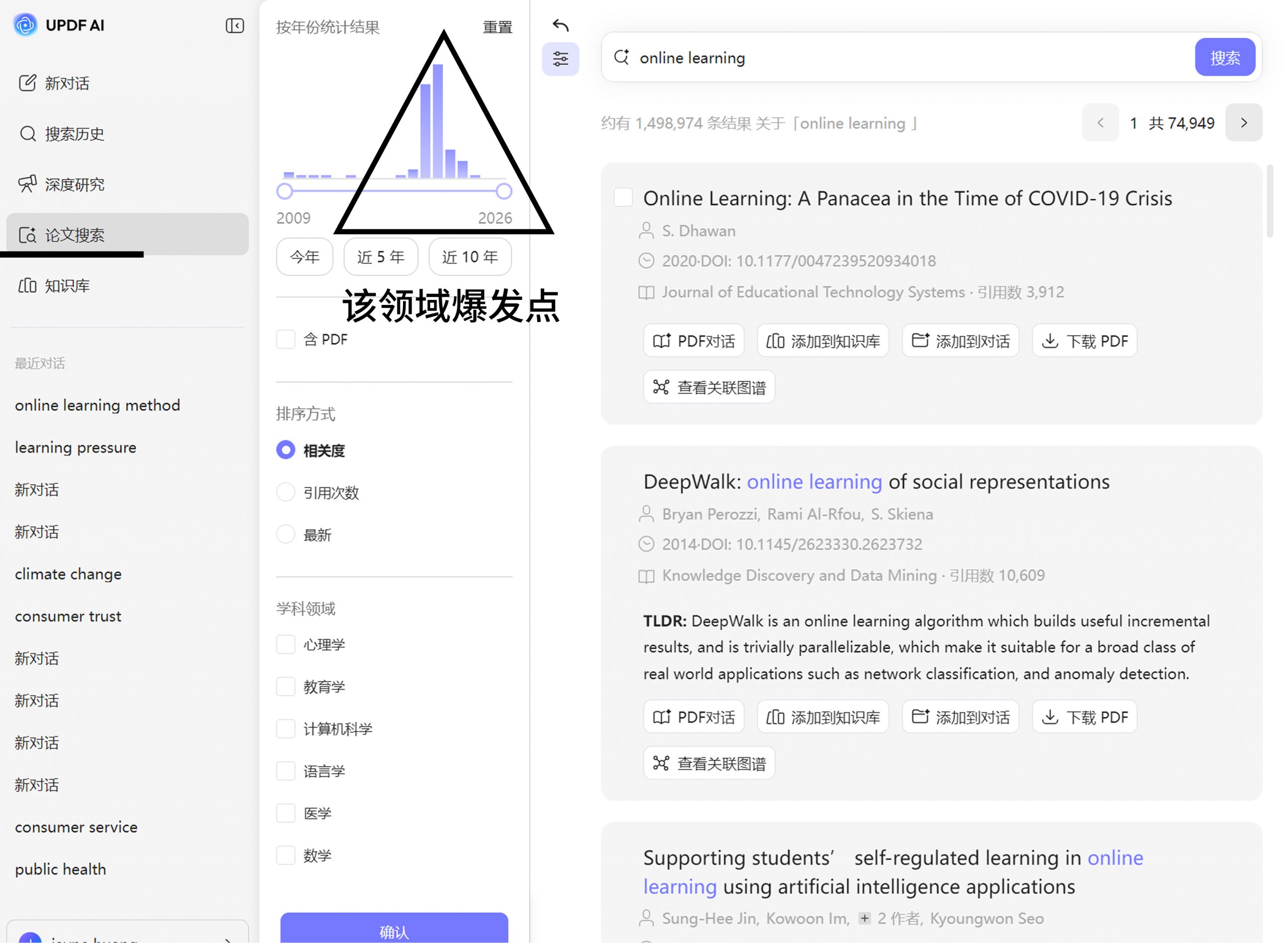Check the 计算机科学 subject filter
The width and height of the screenshot is (1288, 943).
(x=286, y=728)
